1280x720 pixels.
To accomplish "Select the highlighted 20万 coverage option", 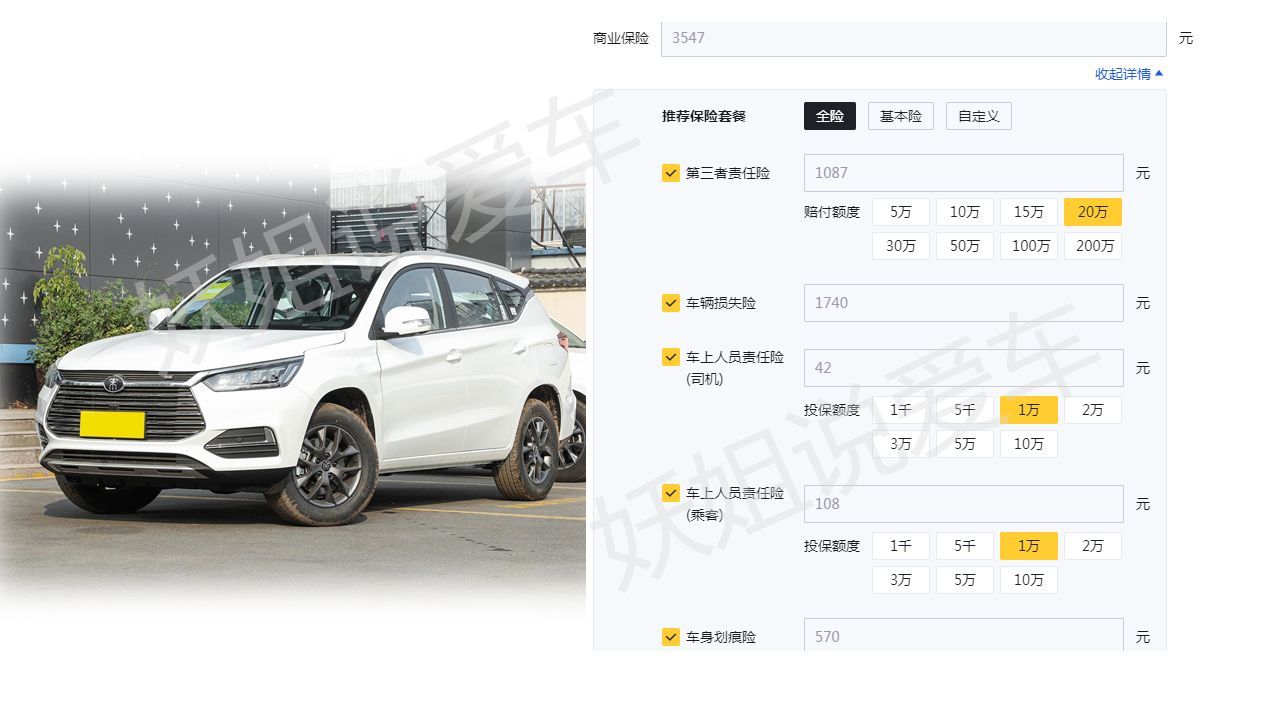I will [x=1093, y=212].
